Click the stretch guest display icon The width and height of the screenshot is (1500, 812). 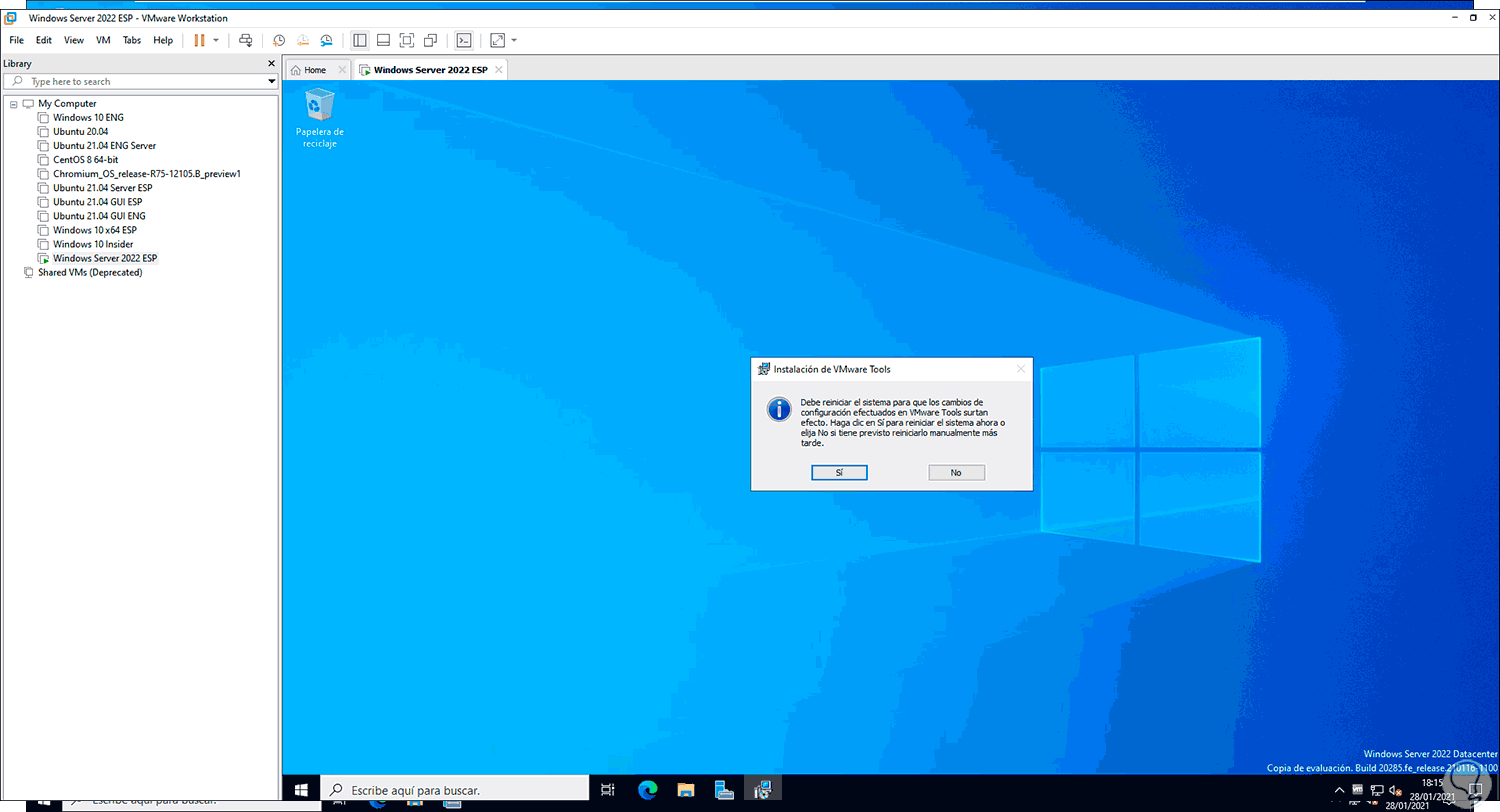[x=497, y=40]
